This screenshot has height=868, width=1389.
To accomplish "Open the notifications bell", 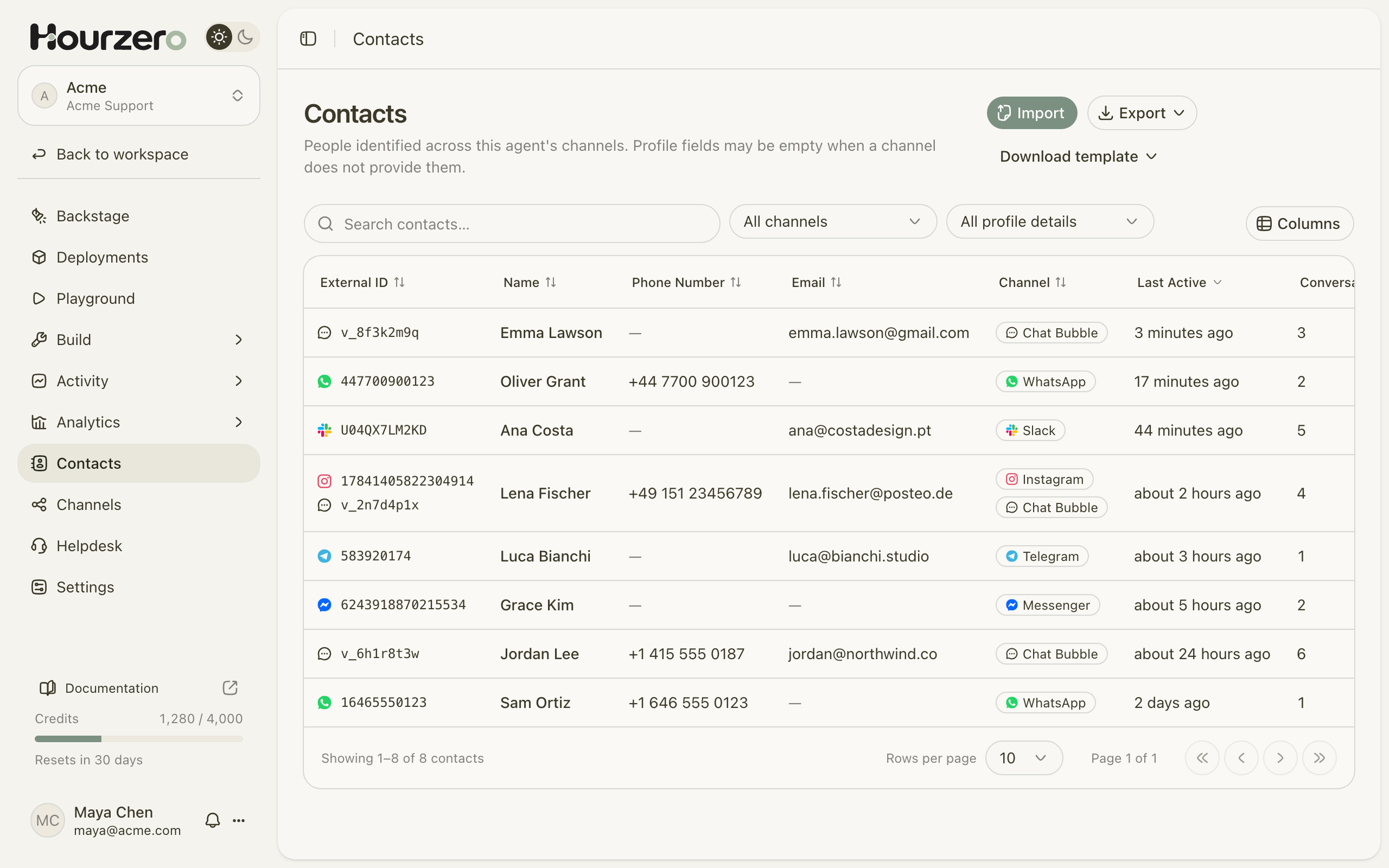I will click(213, 820).
